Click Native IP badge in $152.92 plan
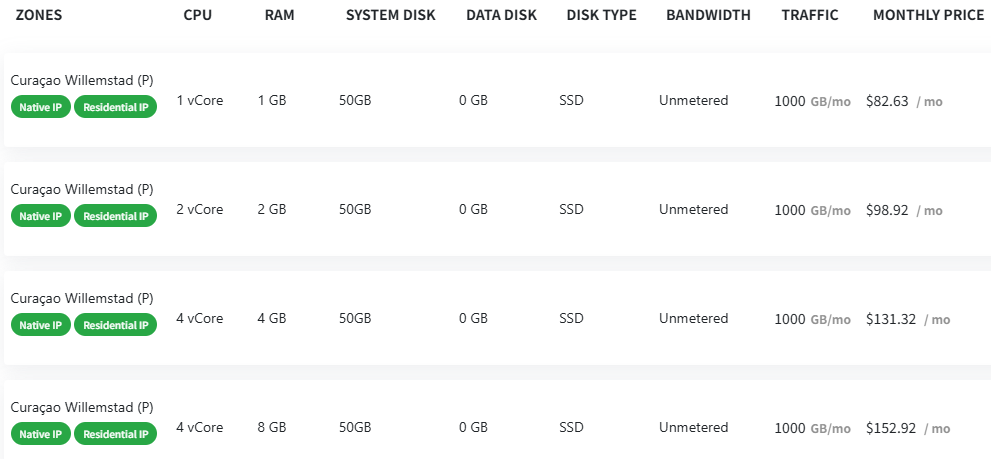Image resolution: width=991 pixels, height=459 pixels. coord(41,434)
